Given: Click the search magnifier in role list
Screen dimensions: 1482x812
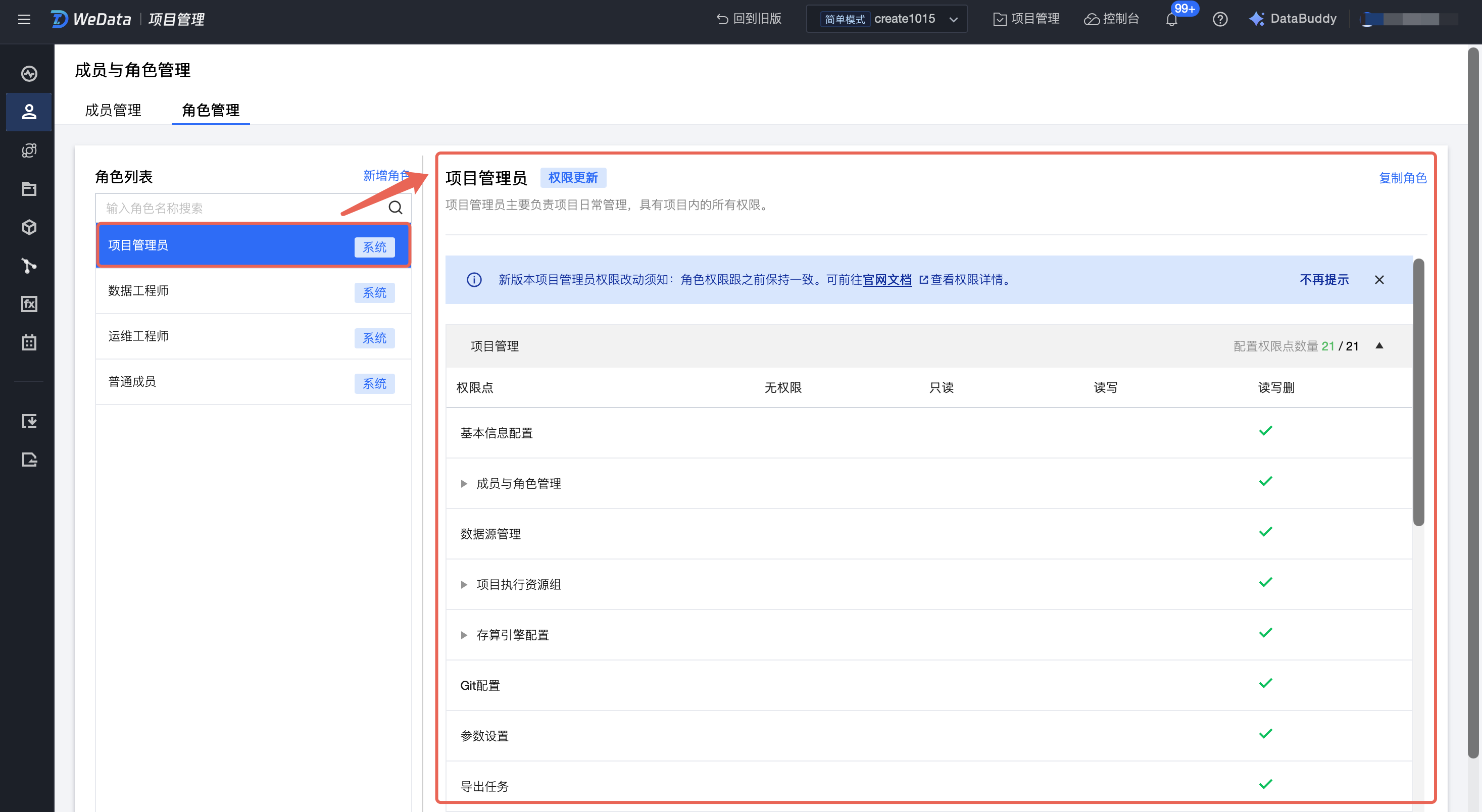Looking at the screenshot, I should (x=395, y=208).
